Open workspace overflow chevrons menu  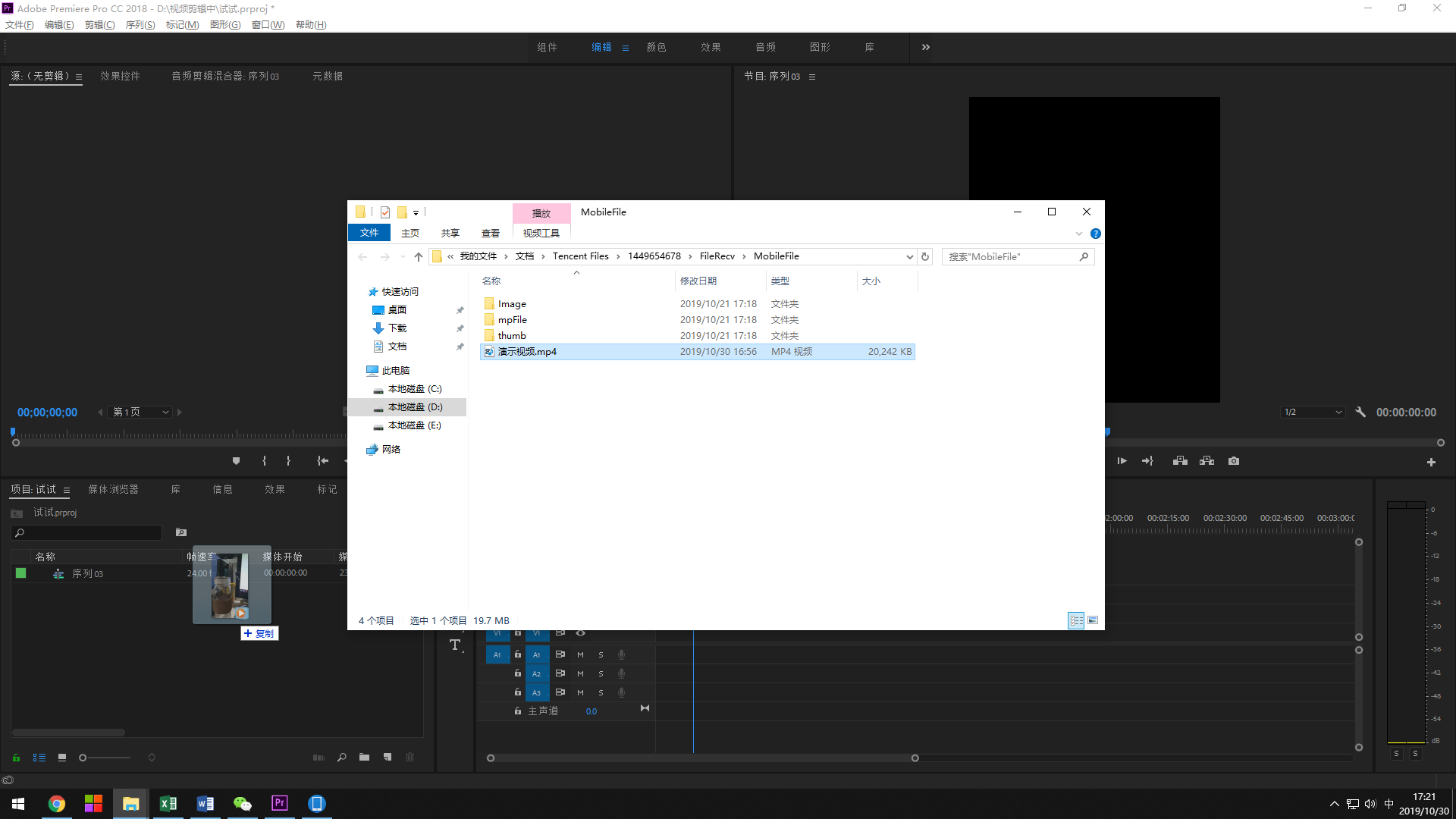click(x=926, y=47)
